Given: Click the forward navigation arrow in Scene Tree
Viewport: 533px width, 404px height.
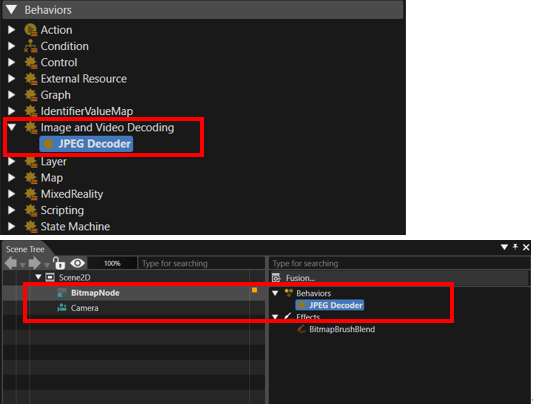Looking at the screenshot, I should (x=34, y=263).
